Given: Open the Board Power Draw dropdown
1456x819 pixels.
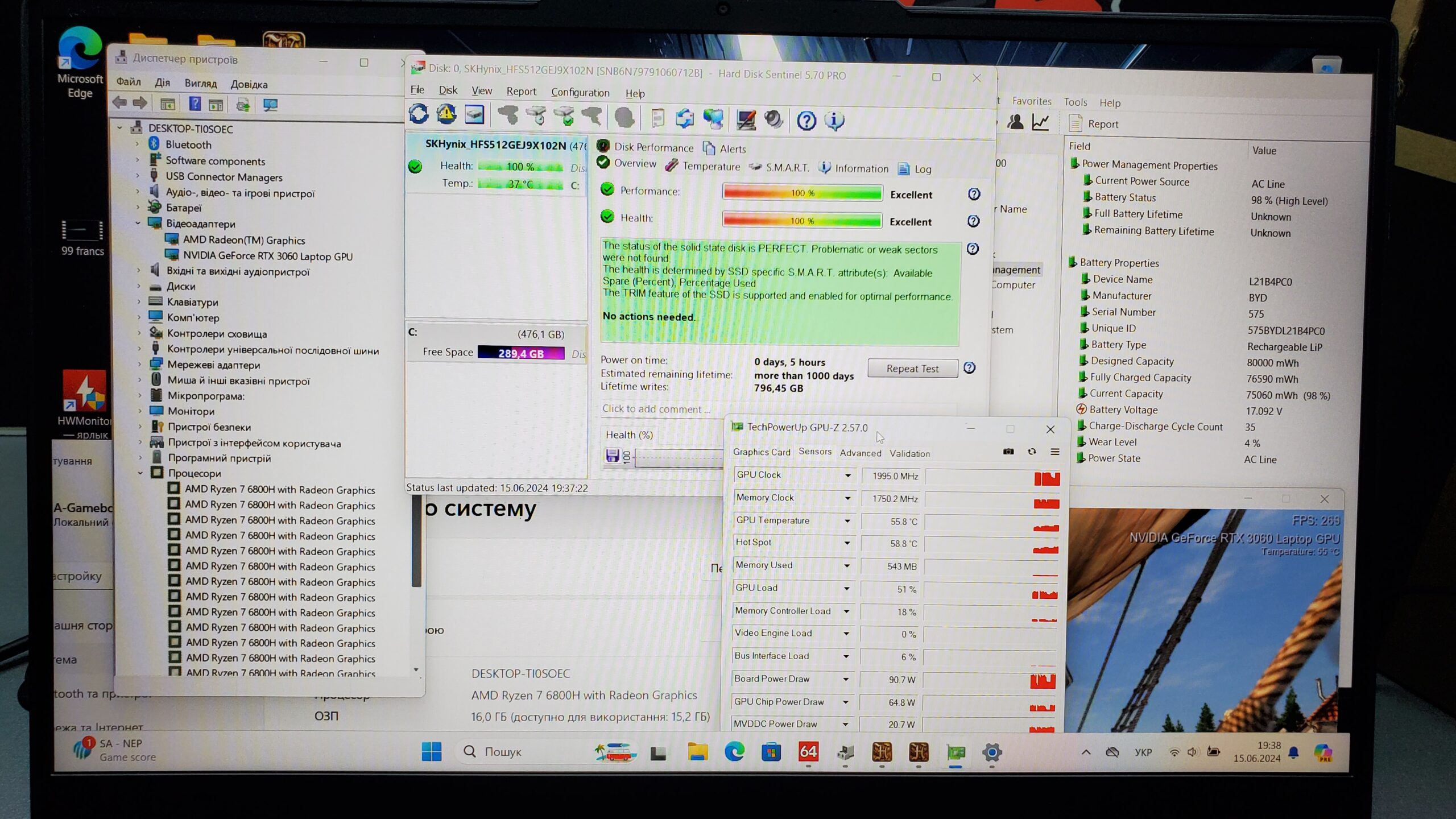Looking at the screenshot, I should [x=846, y=679].
